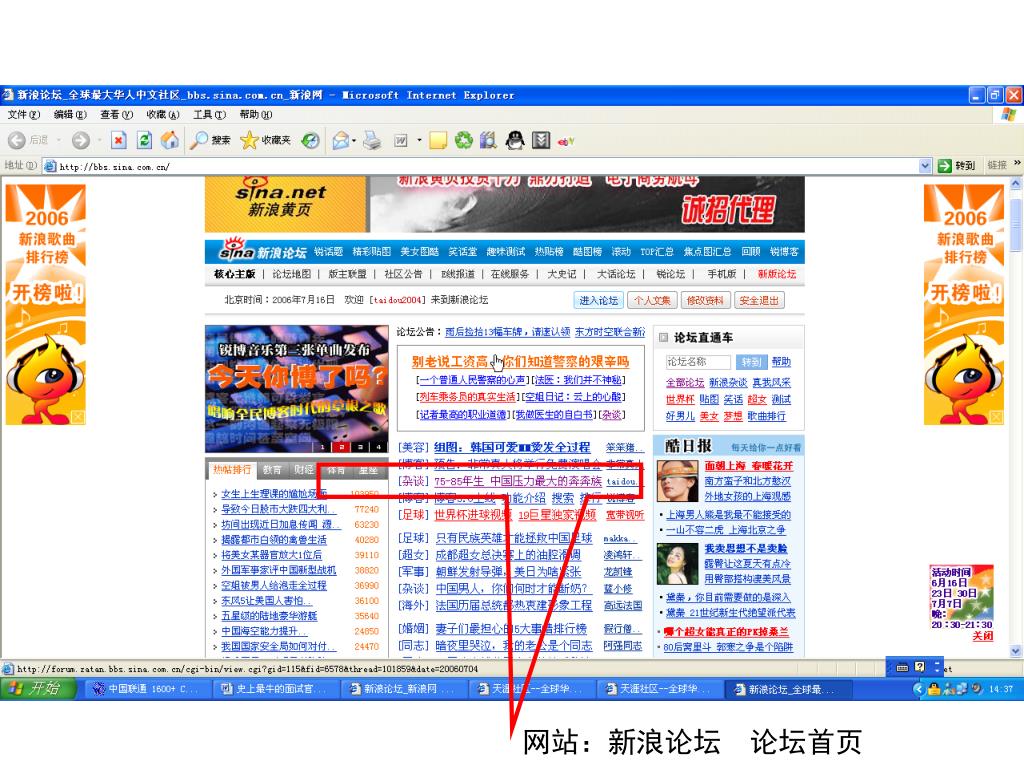The image size is (1024, 768).
Task: Edit the page with the Word icon
Action: click(x=401, y=140)
